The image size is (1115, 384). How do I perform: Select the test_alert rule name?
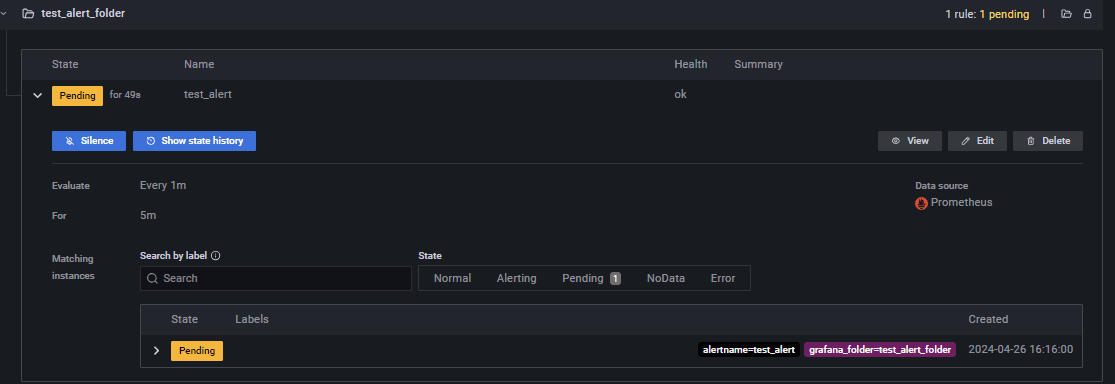pyautogui.click(x=208, y=94)
